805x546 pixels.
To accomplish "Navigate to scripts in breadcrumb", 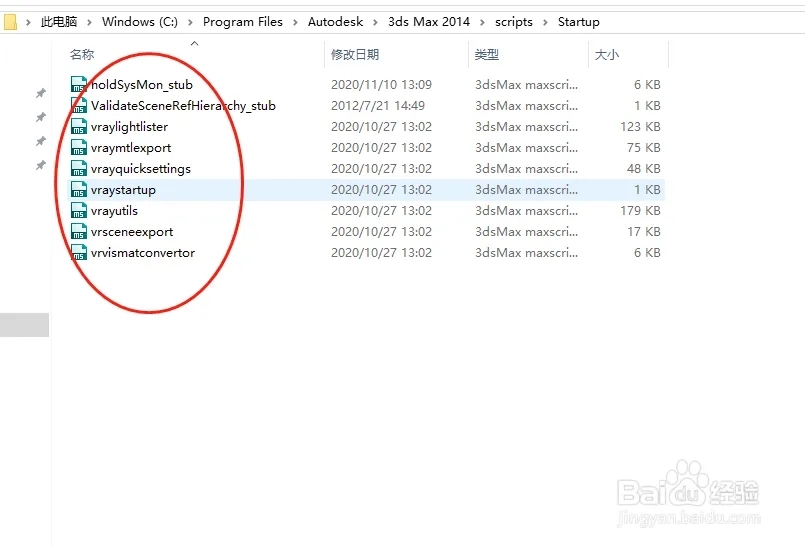I will tap(514, 22).
